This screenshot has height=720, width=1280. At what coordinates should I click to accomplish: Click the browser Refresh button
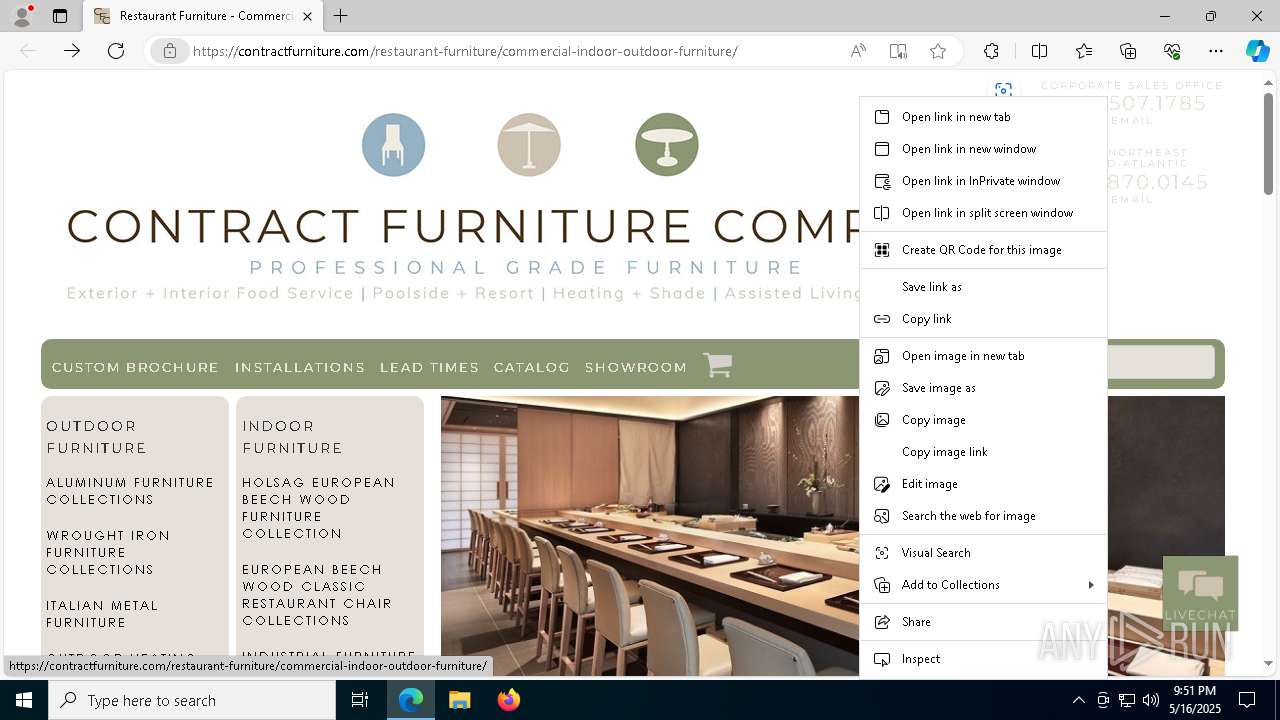(x=116, y=51)
